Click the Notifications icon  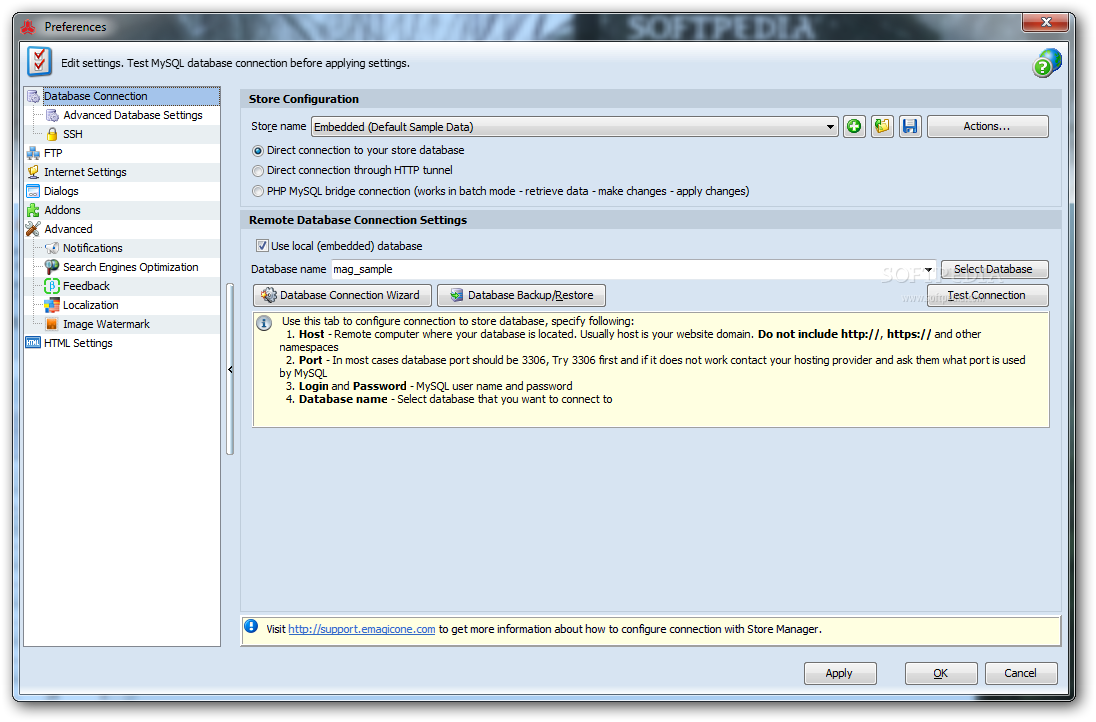point(52,248)
